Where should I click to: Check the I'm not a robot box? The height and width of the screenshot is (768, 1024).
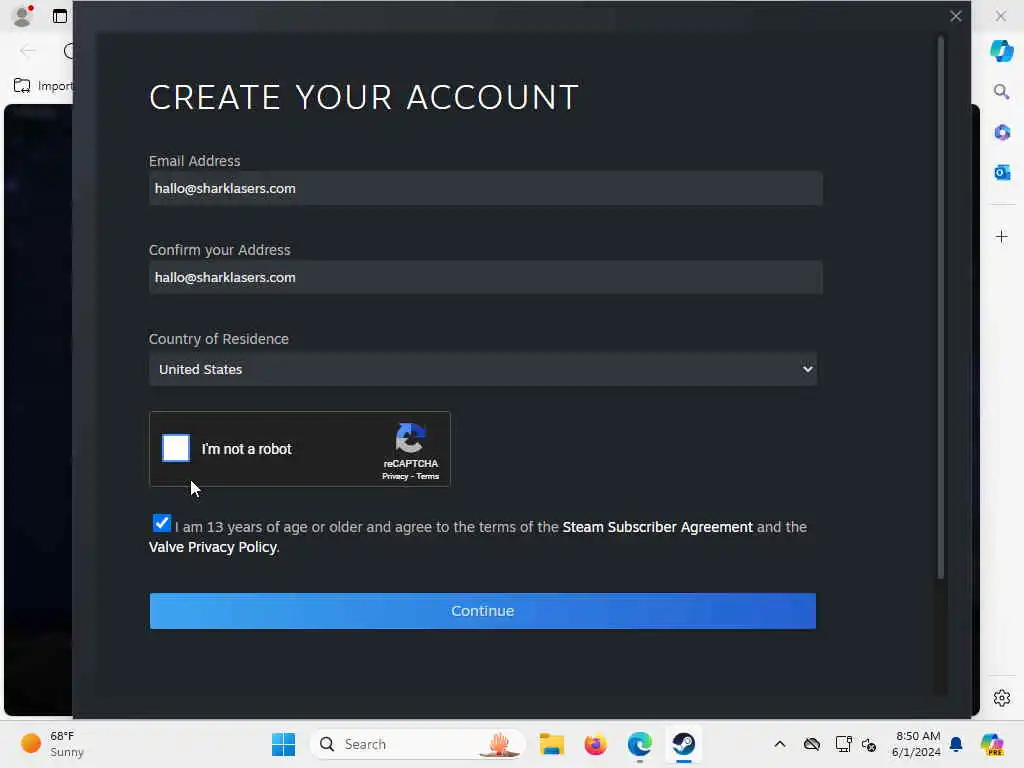[176, 448]
